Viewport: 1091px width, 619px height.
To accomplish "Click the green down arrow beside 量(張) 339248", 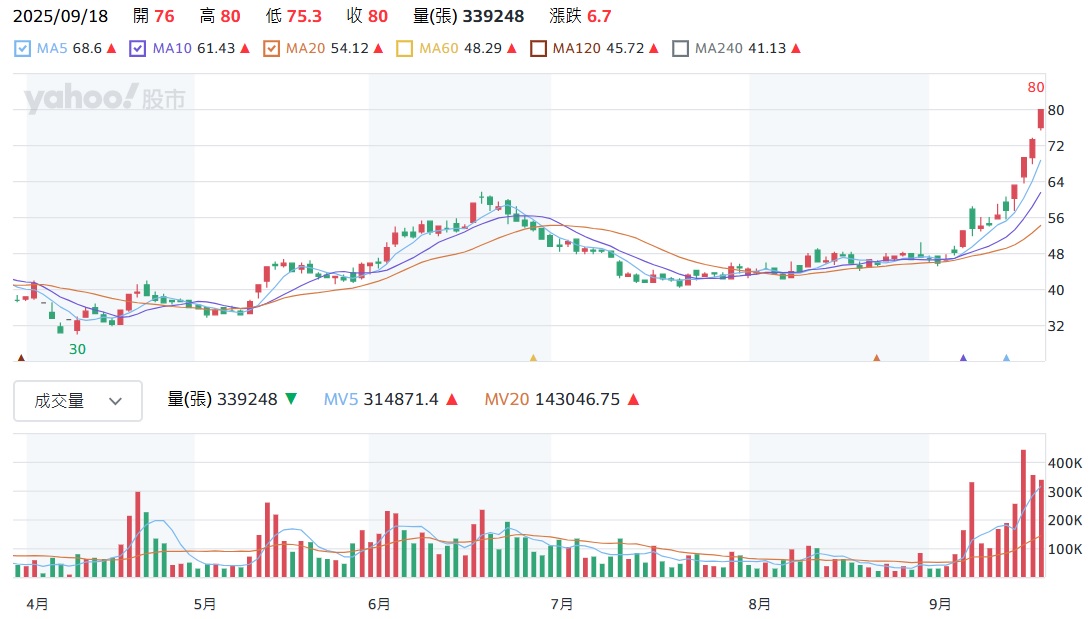I will point(291,399).
